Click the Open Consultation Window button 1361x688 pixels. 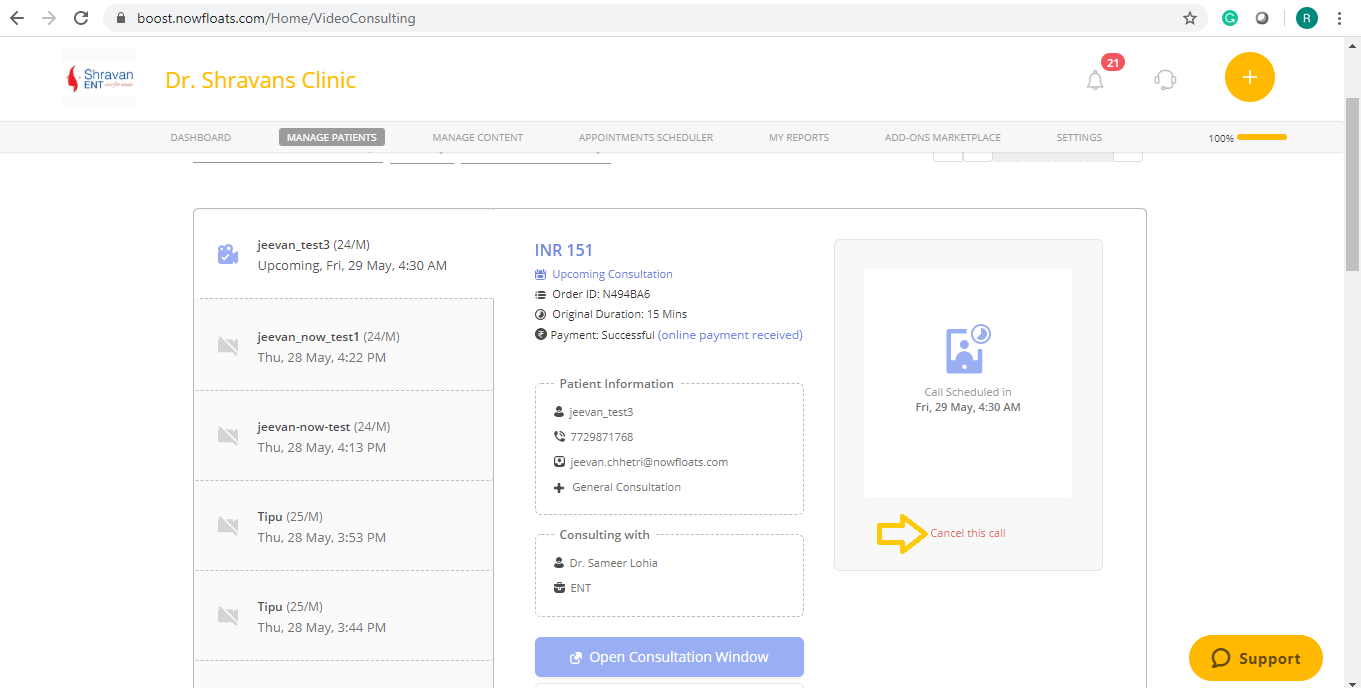tap(669, 657)
